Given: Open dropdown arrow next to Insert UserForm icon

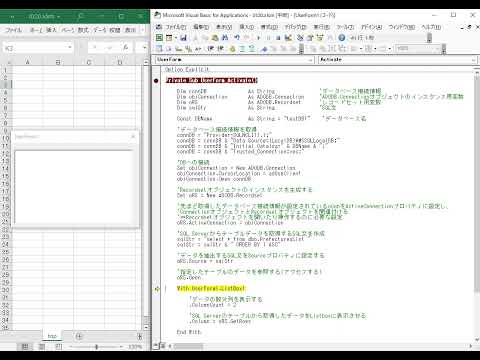Looking at the screenshot, I should tap(175, 38).
